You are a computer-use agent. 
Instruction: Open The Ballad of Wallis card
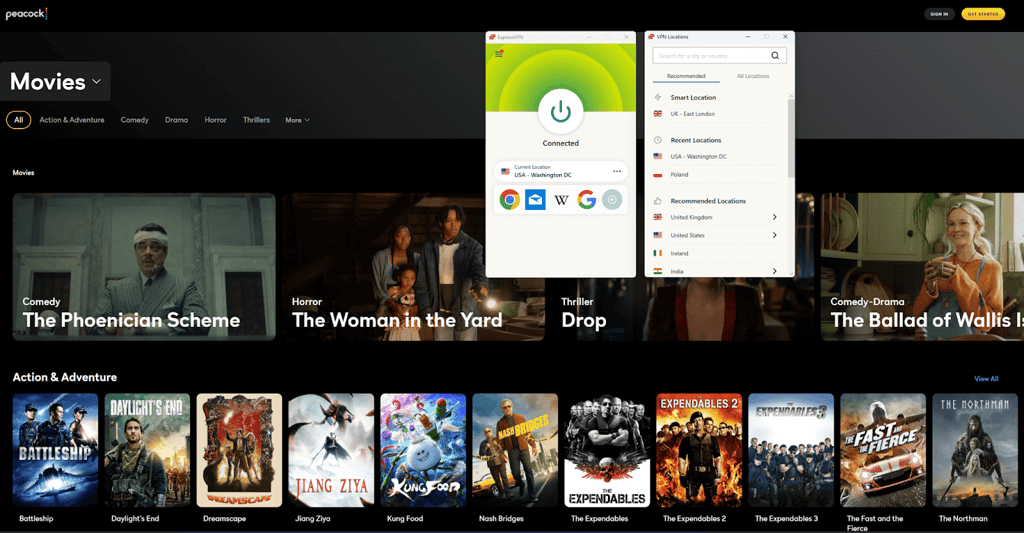click(922, 266)
